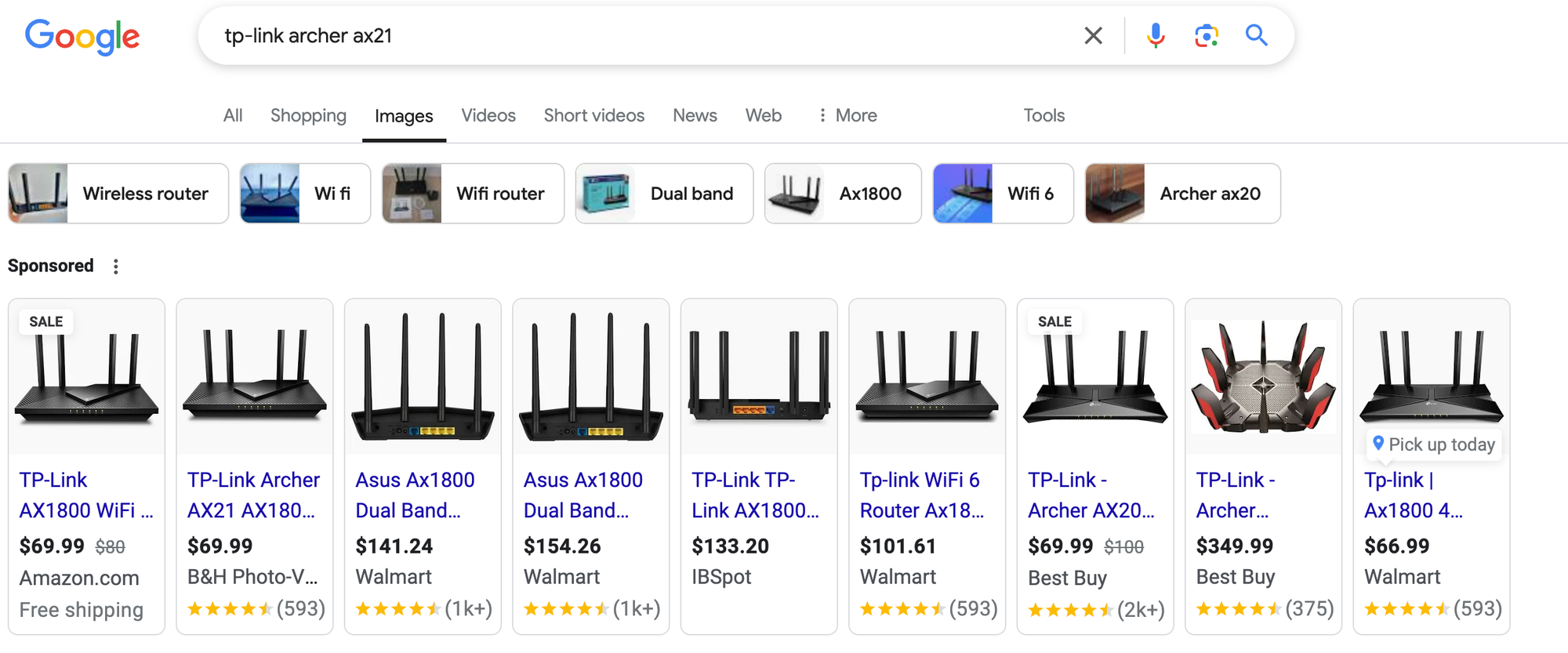1568x653 pixels.
Task: Apply the Wifi 6 suggestion chip
Action: (x=1003, y=194)
